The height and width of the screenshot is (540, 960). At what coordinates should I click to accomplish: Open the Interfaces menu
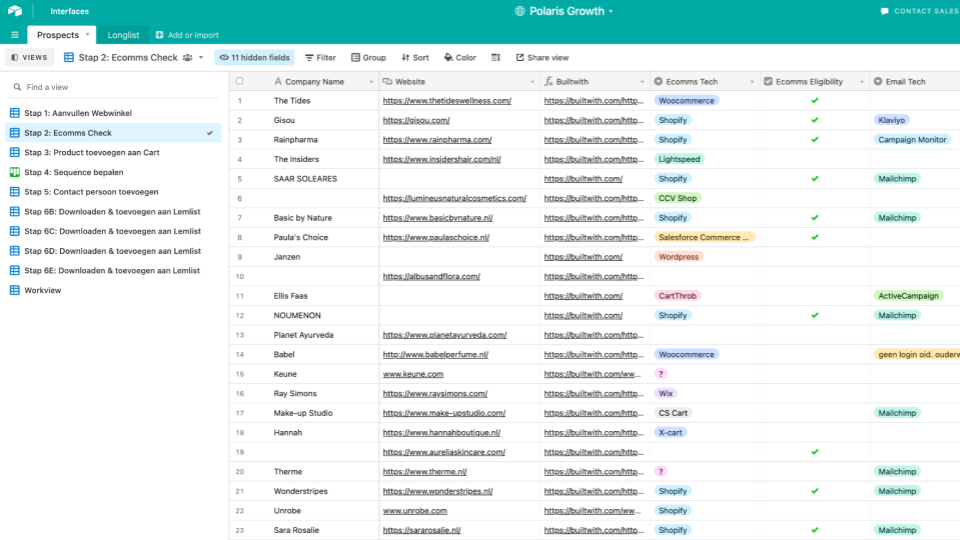(x=69, y=11)
